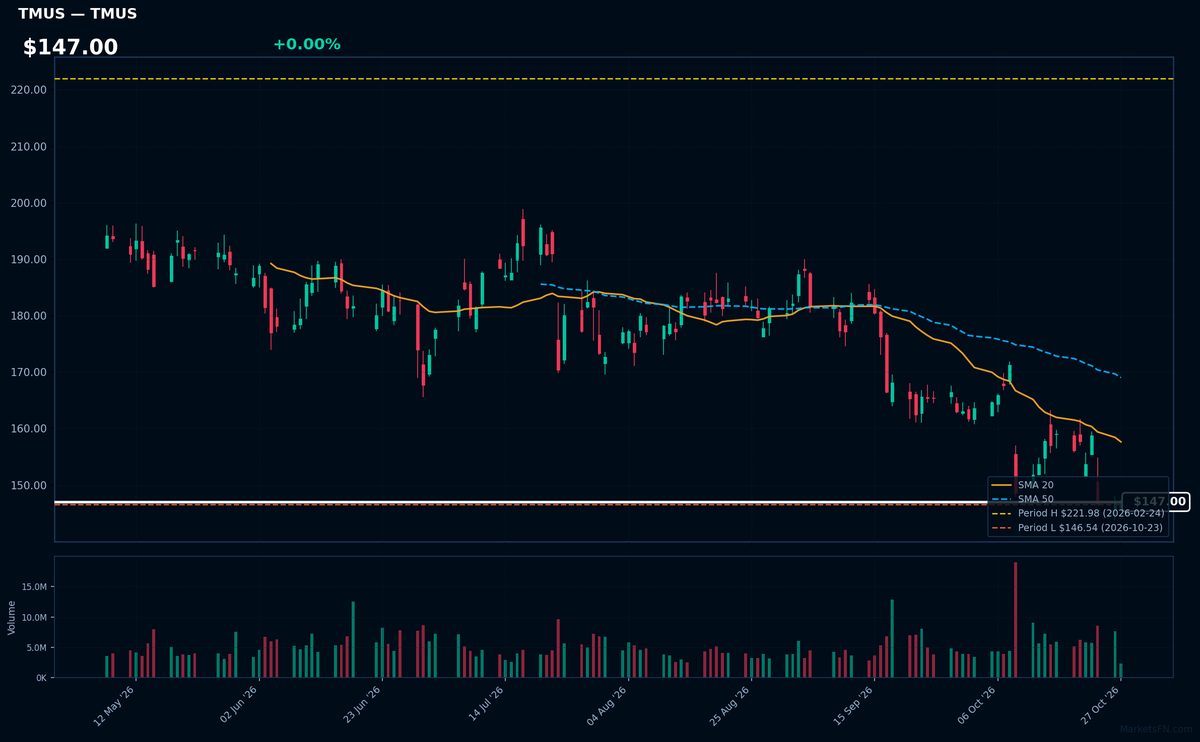
Task: Click the 190.00 price axis label
Action: point(30,260)
